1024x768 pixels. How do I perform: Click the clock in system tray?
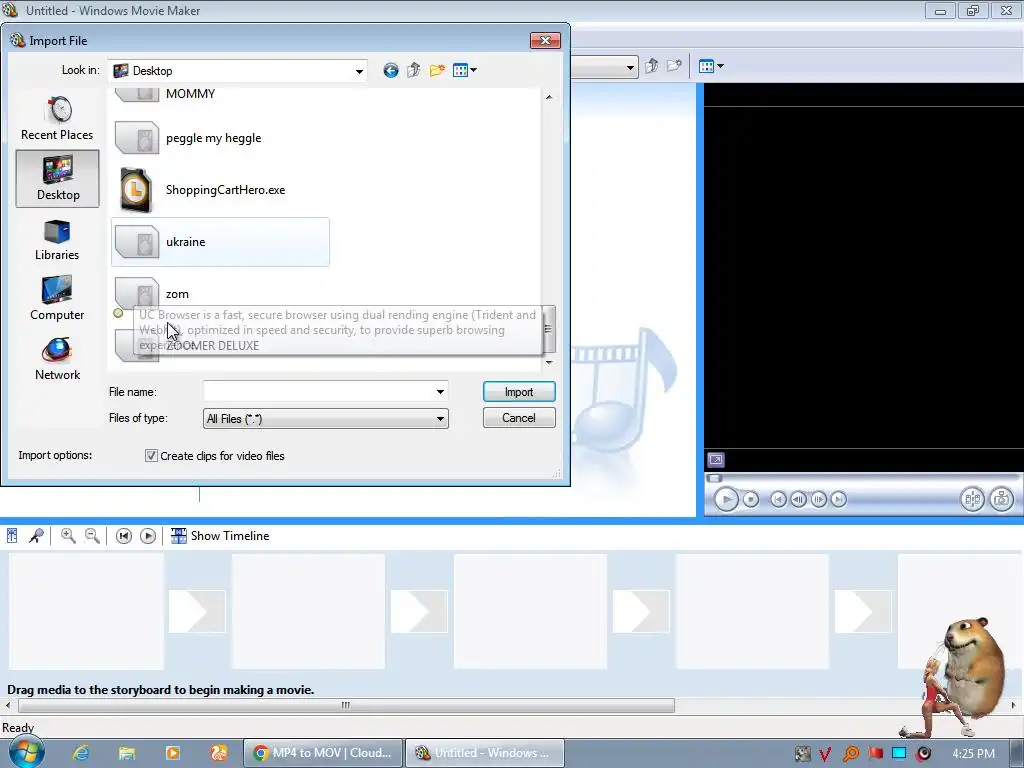click(973, 754)
